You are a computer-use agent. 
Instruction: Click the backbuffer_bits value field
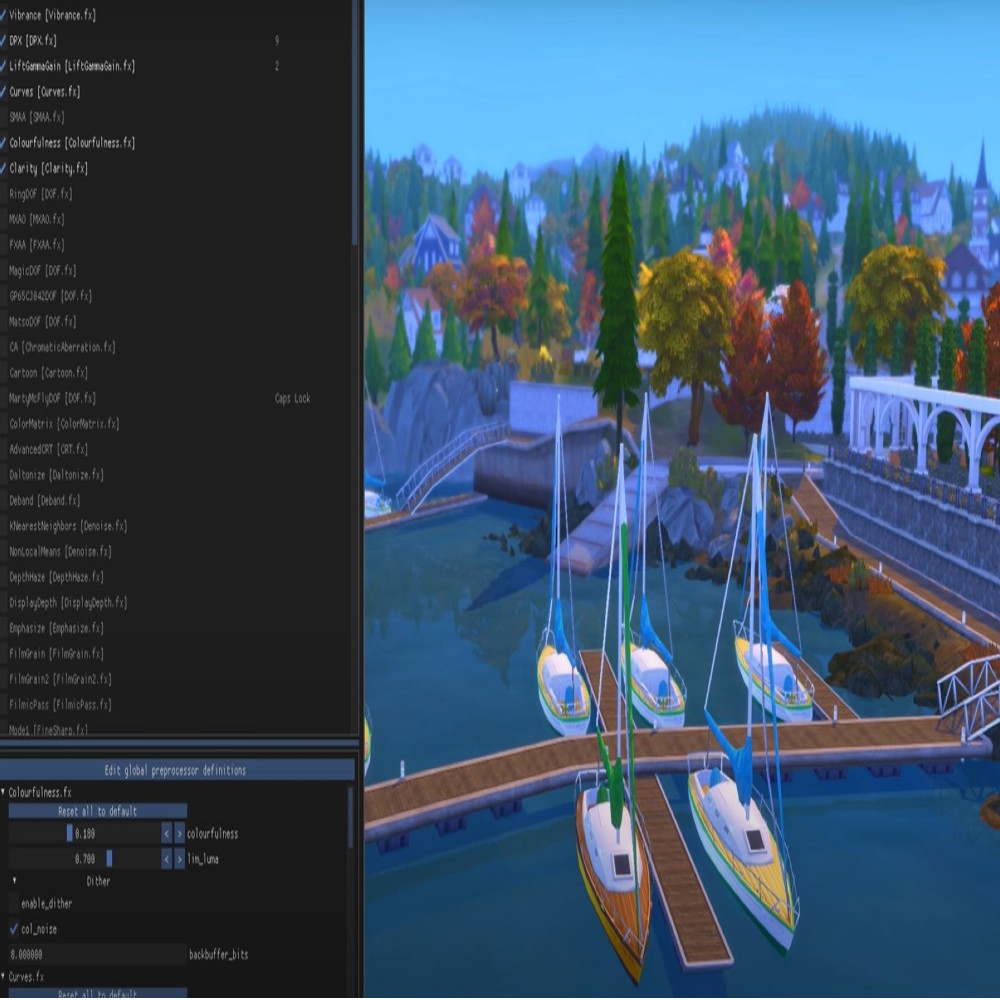(x=98, y=954)
